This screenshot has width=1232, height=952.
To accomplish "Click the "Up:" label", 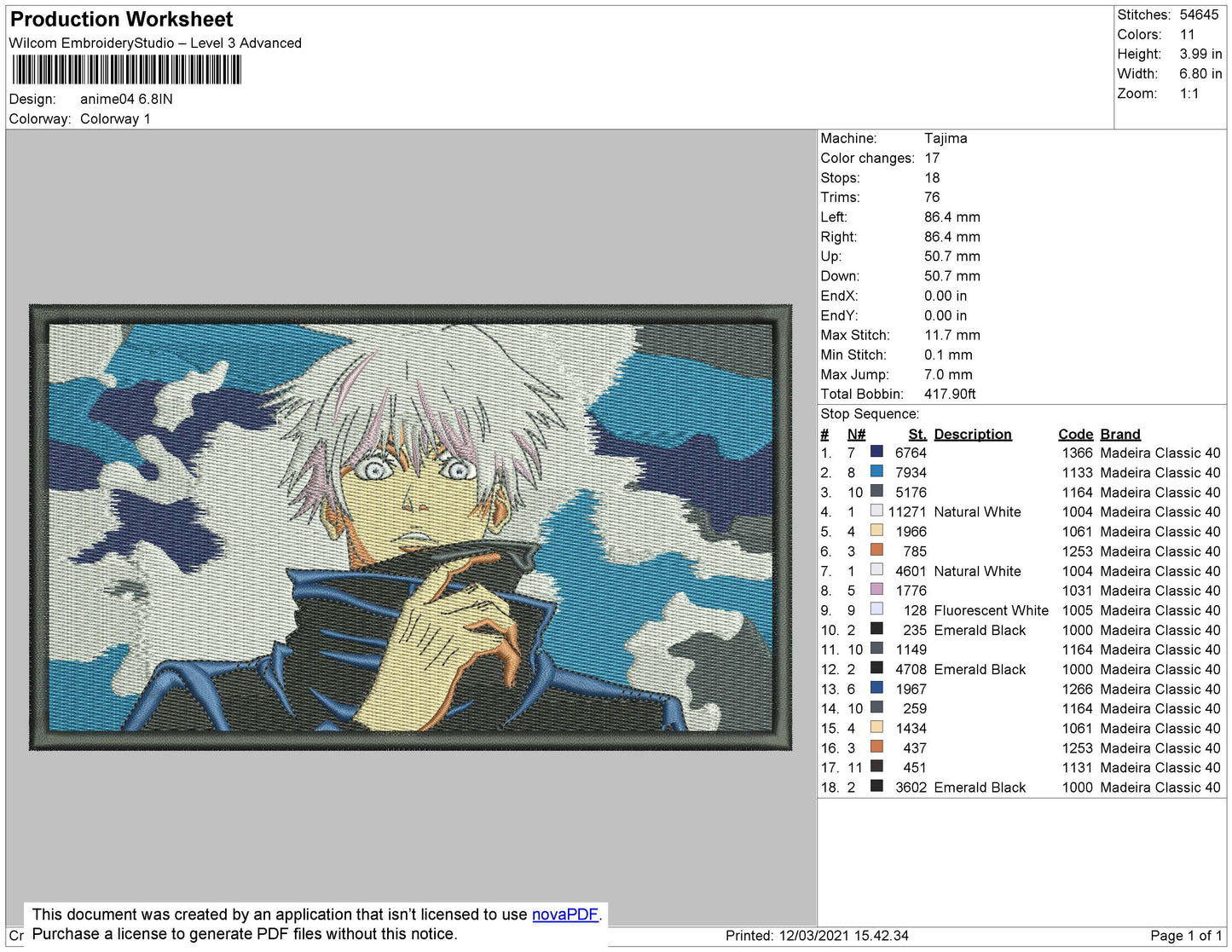I will [x=830, y=257].
